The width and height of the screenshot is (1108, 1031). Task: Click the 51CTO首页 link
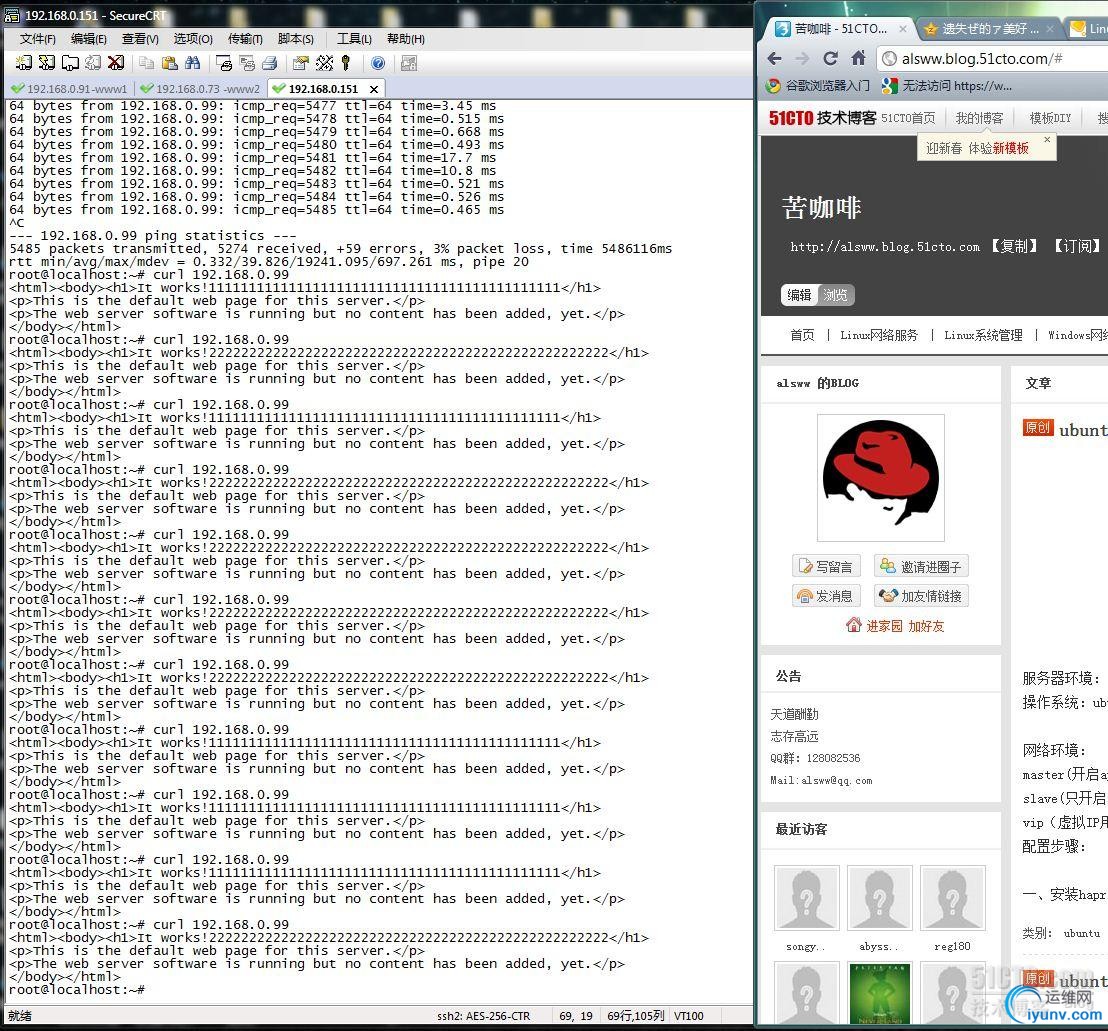coord(908,118)
